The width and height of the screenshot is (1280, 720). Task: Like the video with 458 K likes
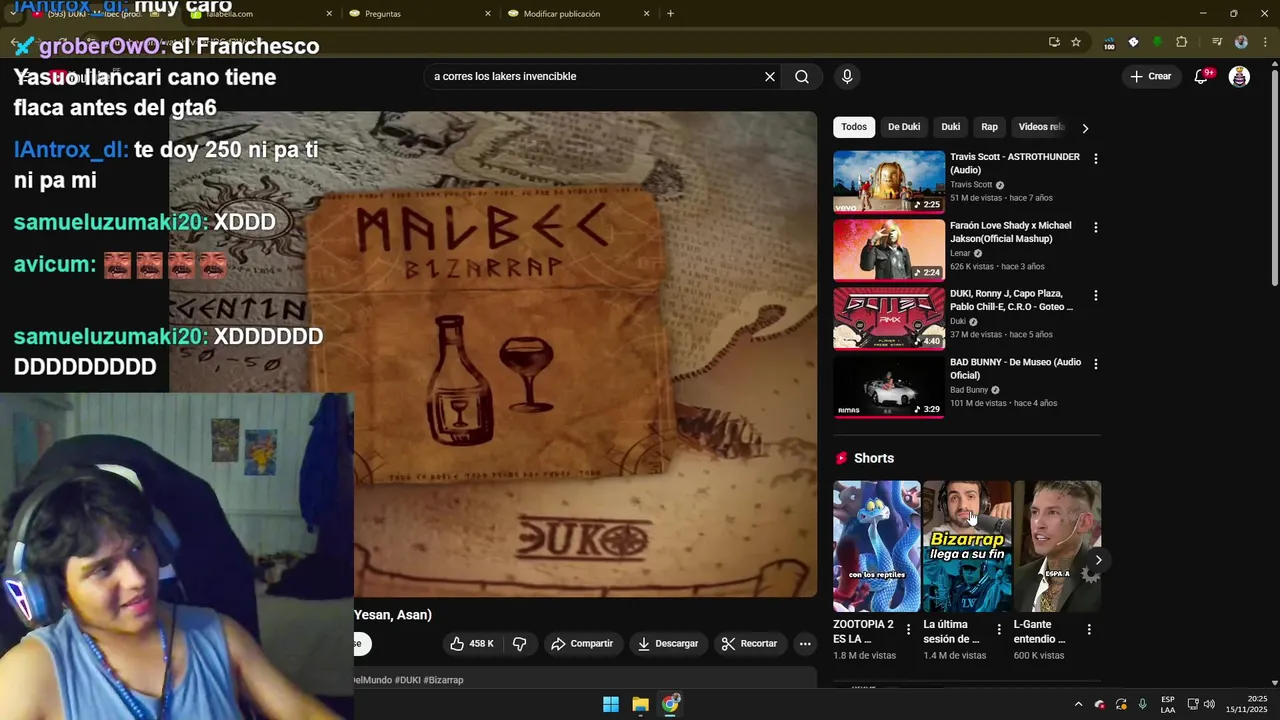[471, 644]
